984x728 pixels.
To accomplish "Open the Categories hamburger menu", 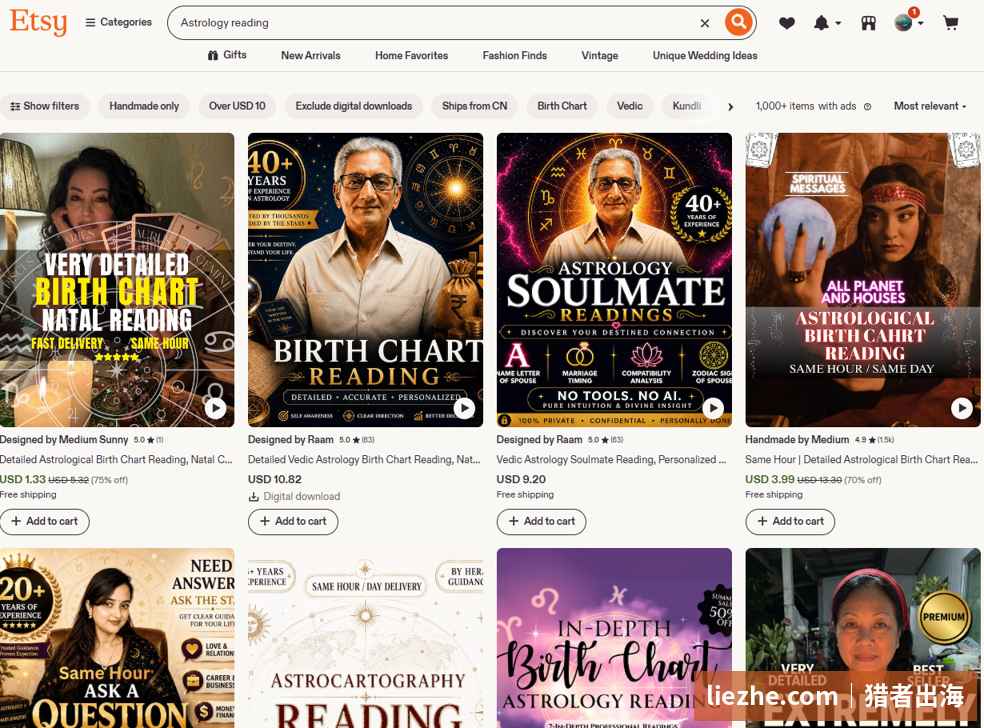I will 119,23.
